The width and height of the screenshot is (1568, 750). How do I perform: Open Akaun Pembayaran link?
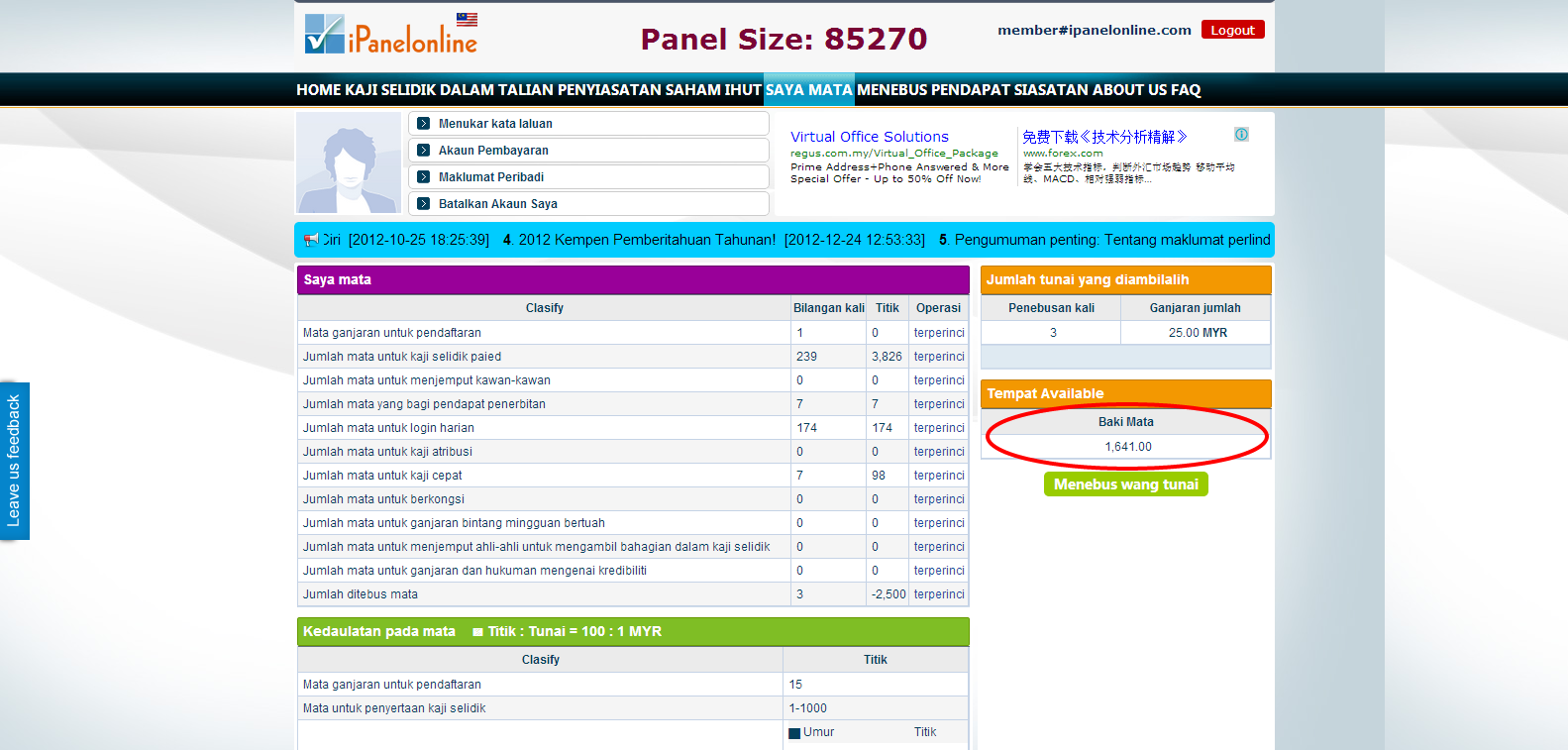pos(493,151)
